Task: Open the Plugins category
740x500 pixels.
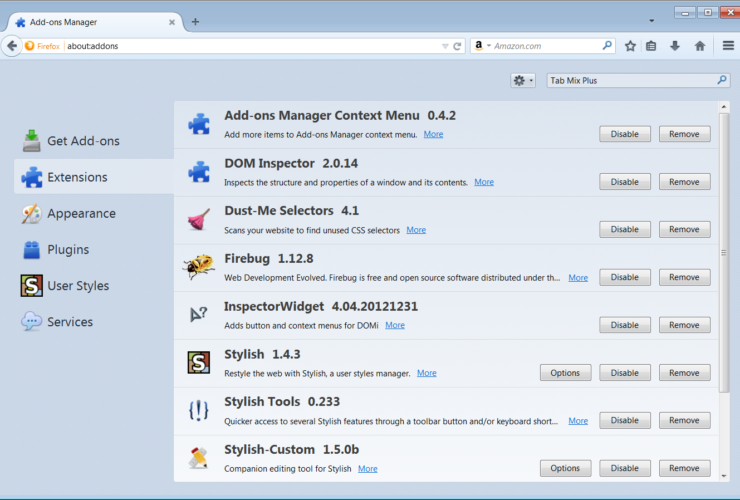Action: (56, 249)
